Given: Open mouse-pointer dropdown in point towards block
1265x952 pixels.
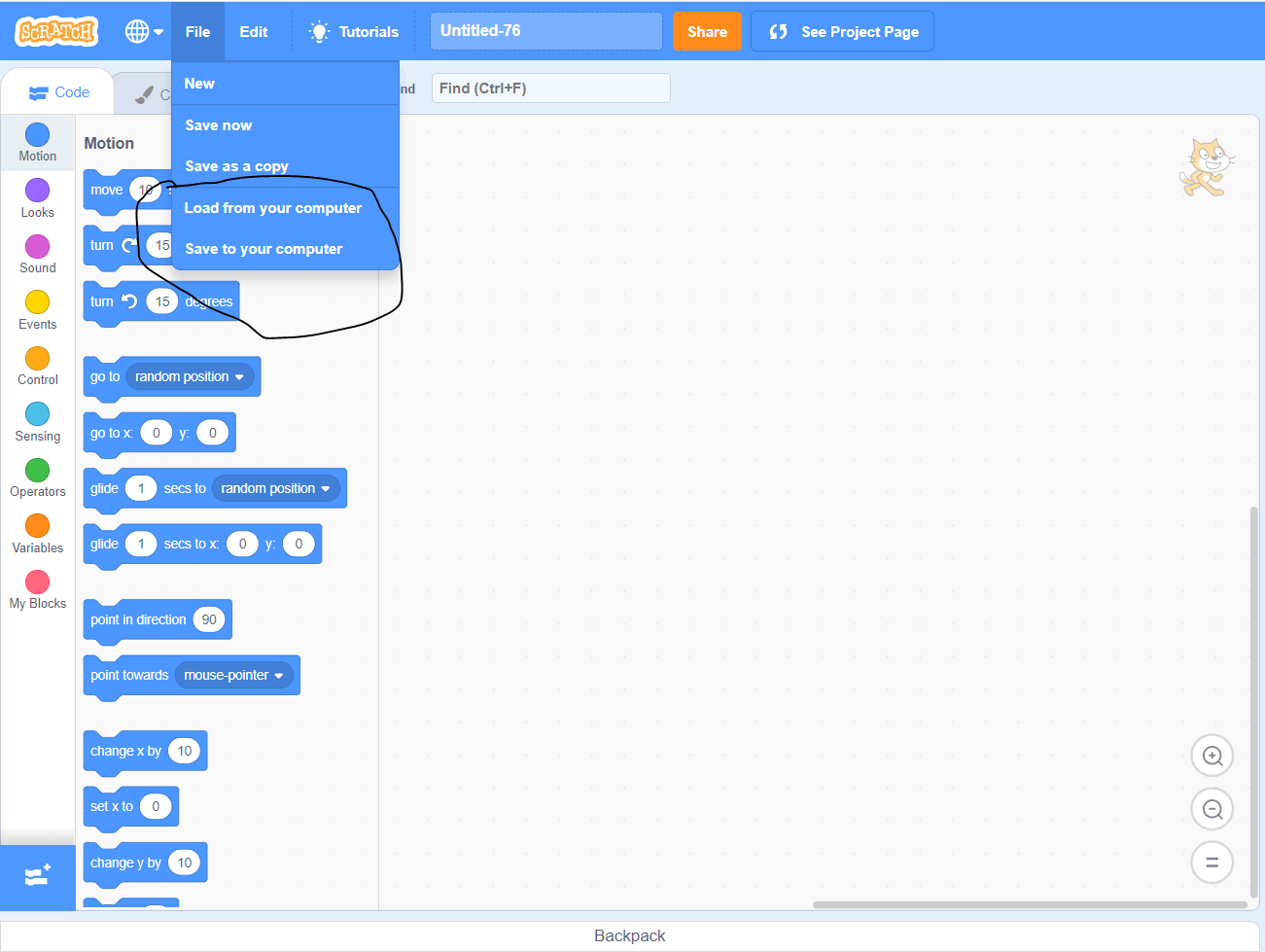Looking at the screenshot, I should coord(234,675).
